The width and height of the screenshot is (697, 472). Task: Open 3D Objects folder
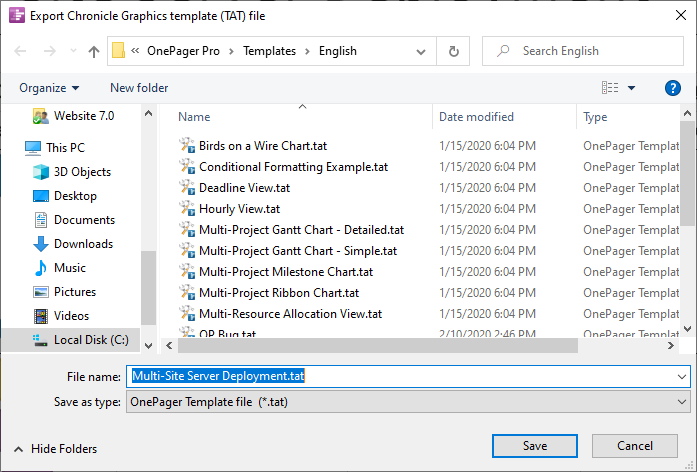72,172
